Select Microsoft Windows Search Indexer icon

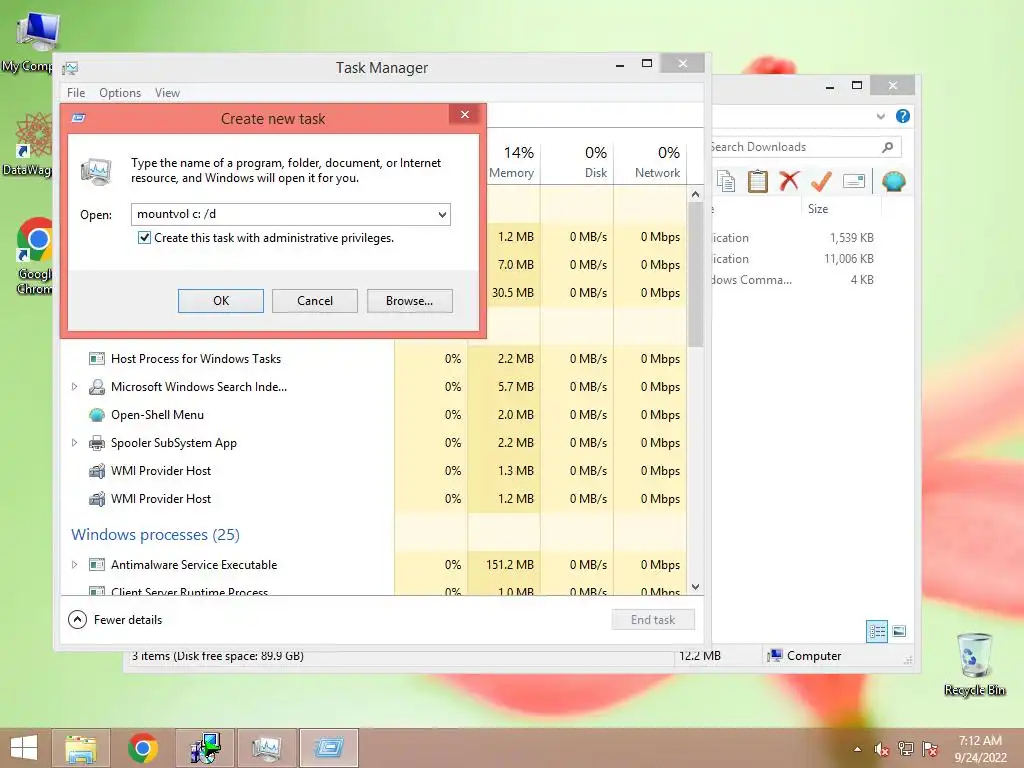(97, 387)
